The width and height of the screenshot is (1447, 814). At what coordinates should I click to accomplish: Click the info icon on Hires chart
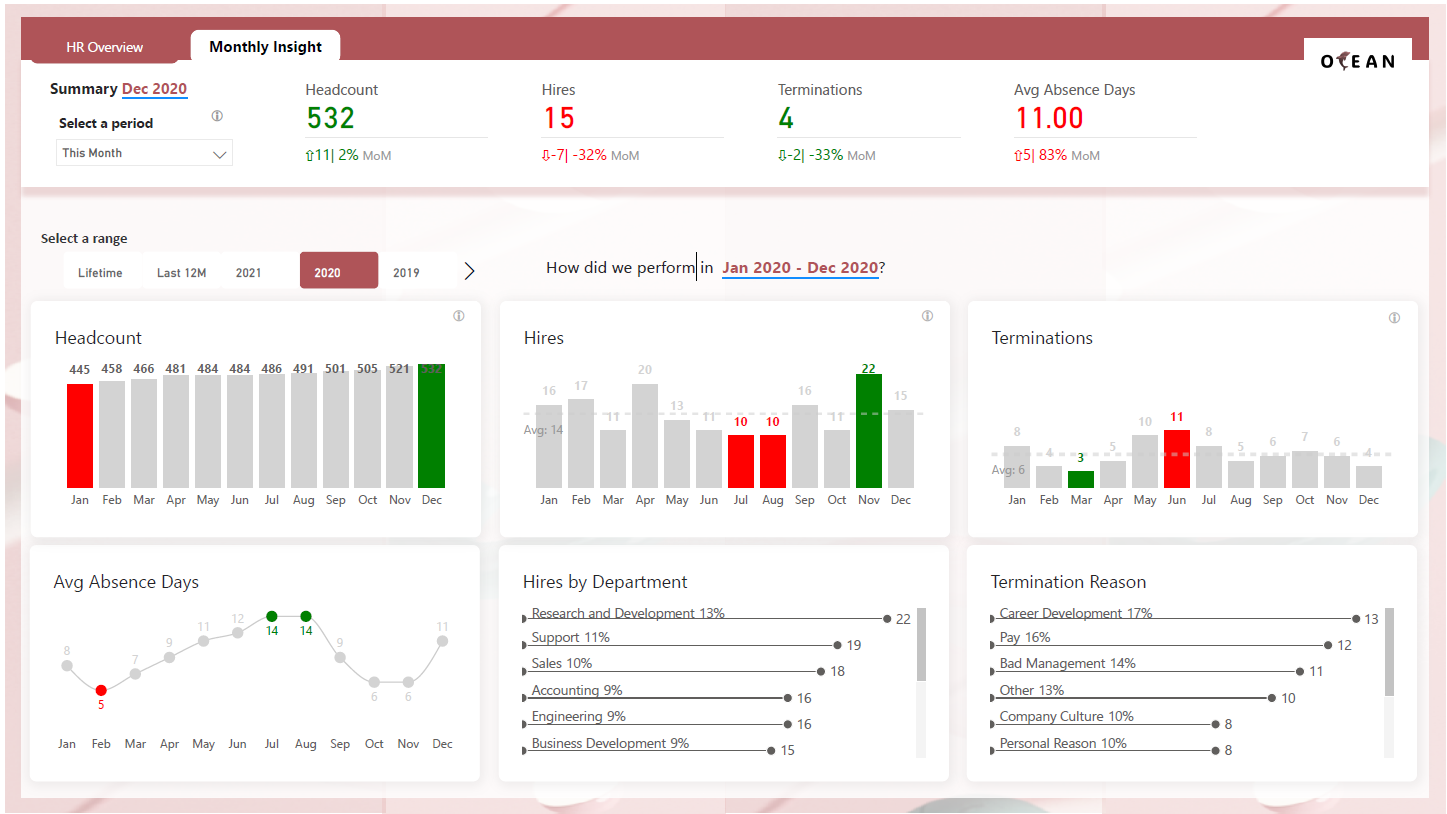click(927, 316)
